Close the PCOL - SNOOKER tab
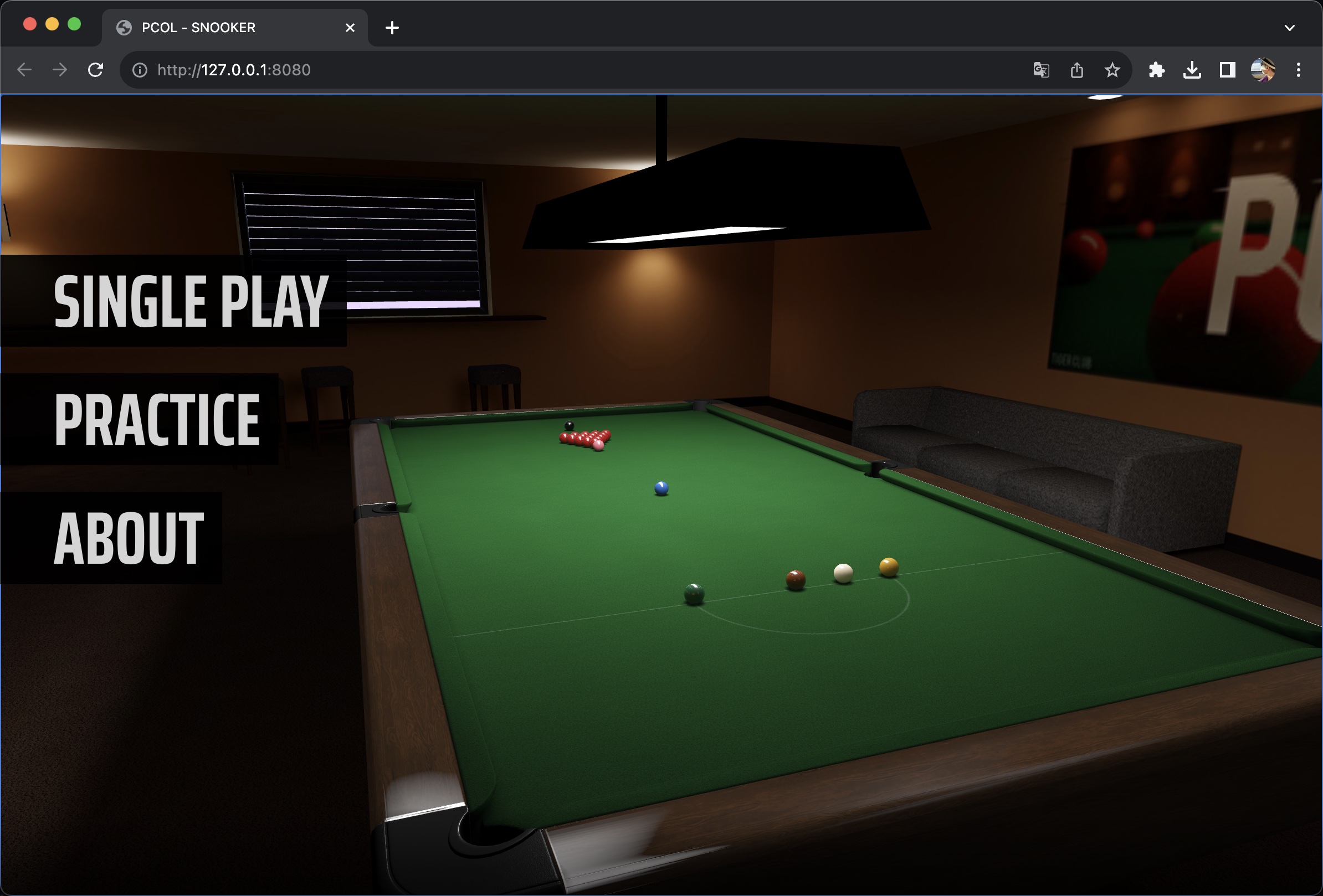This screenshot has height=896, width=1323. pos(350,27)
